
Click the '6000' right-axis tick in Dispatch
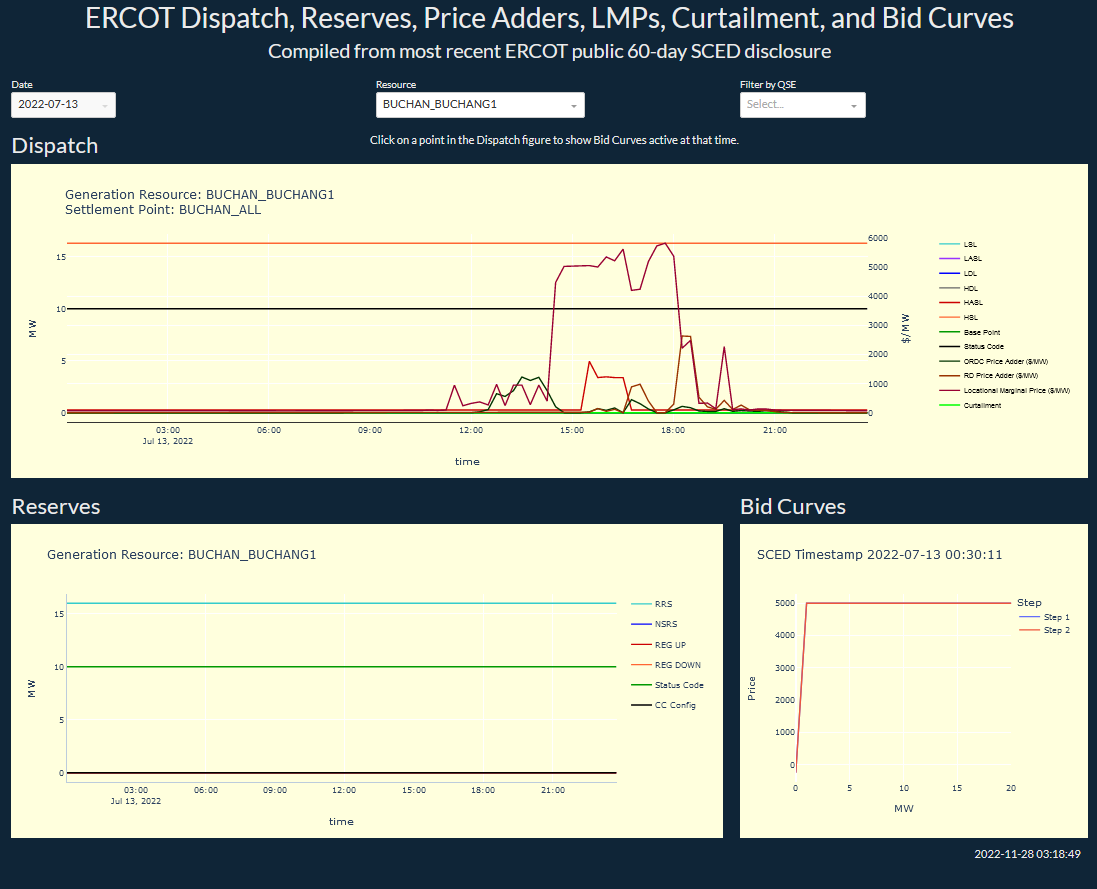[878, 239]
